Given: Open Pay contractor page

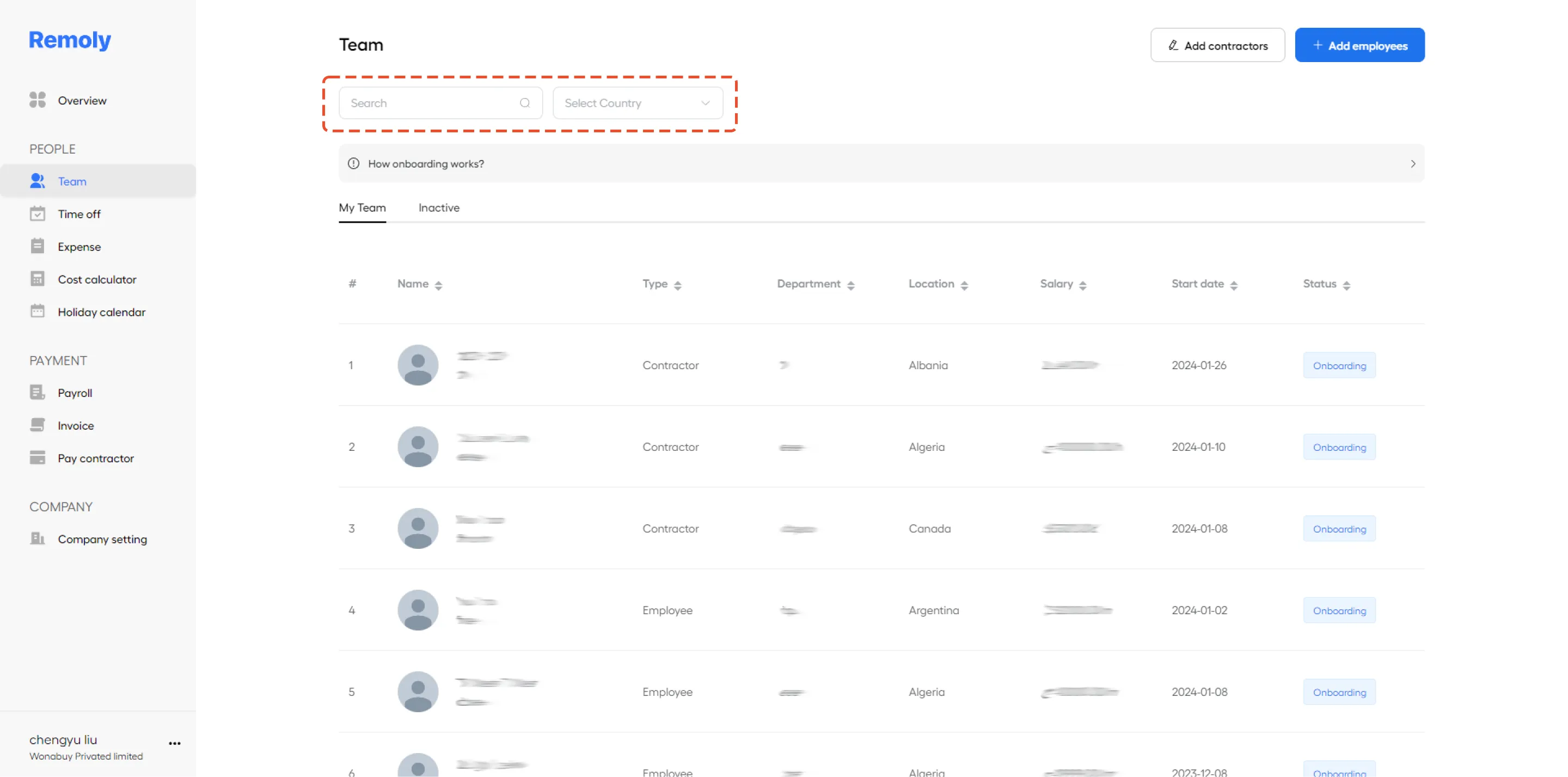Looking at the screenshot, I should [x=96, y=458].
